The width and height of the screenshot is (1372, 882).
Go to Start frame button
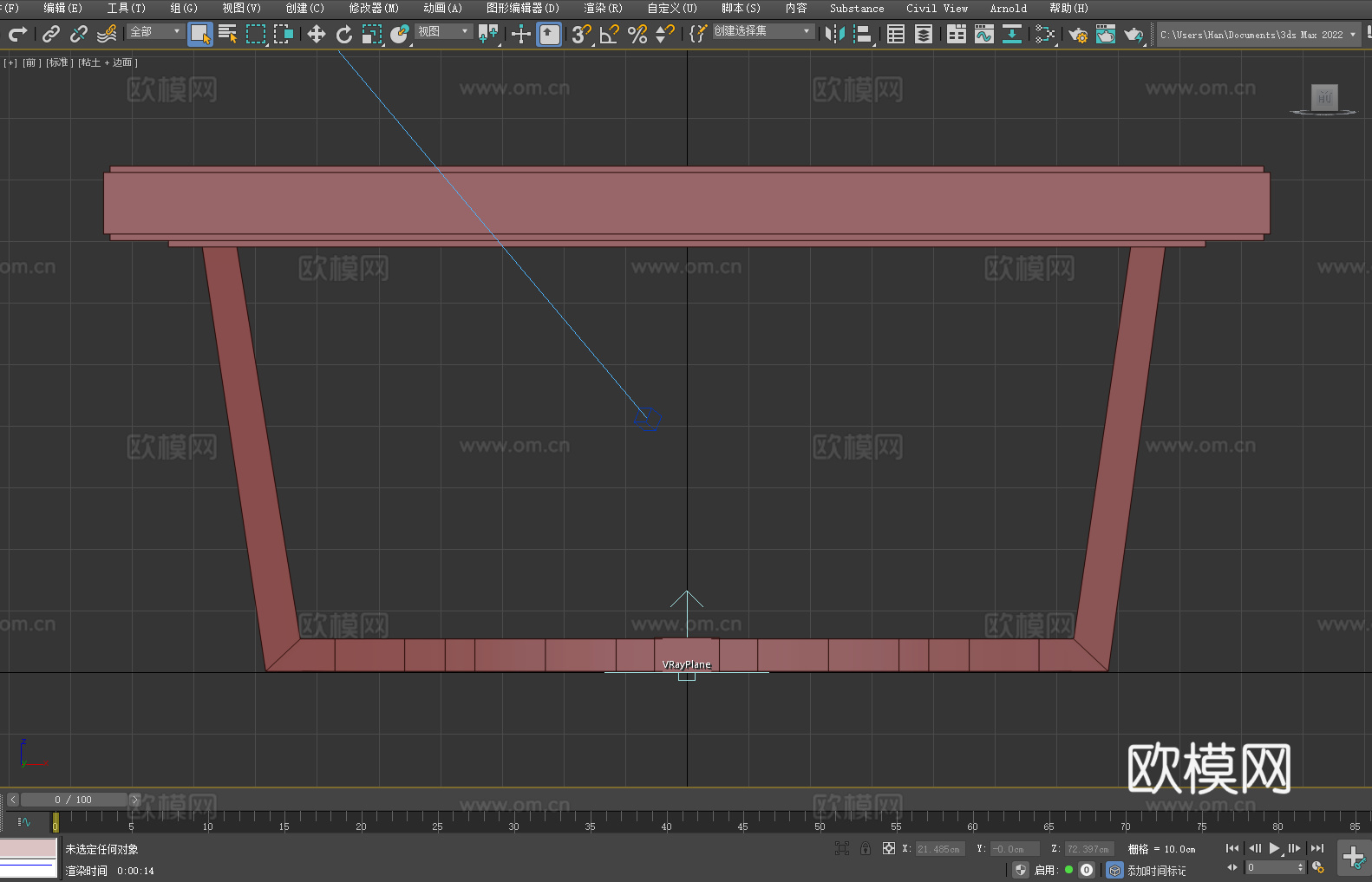click(x=1232, y=848)
